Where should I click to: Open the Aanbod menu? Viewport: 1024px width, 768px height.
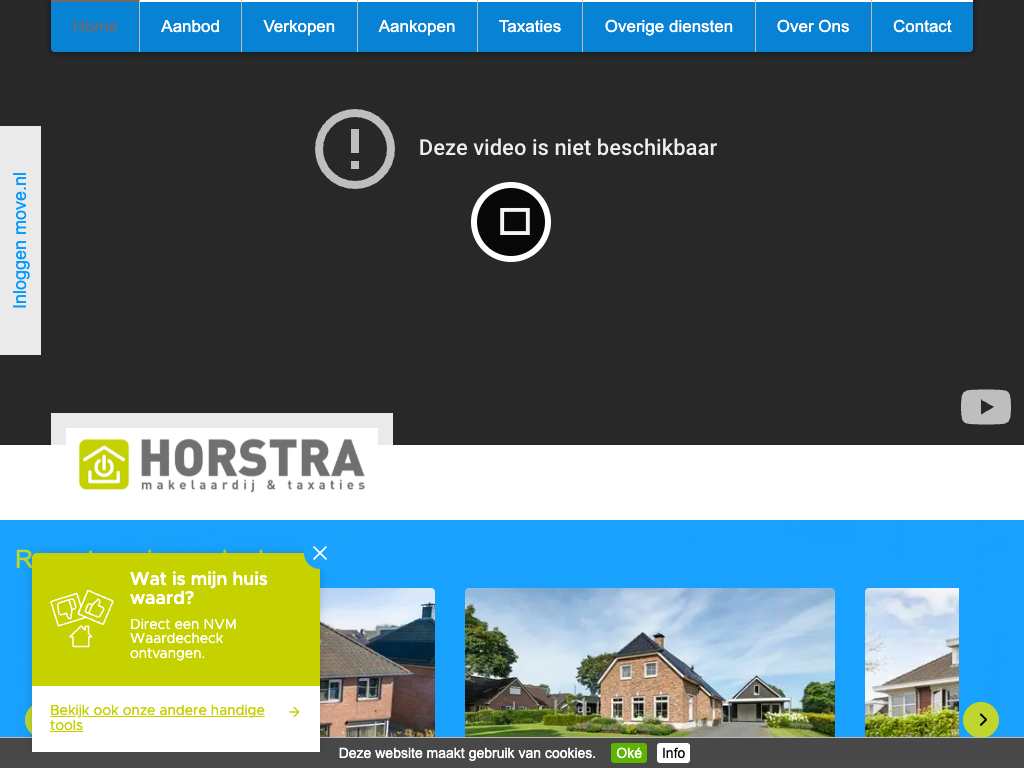190,27
